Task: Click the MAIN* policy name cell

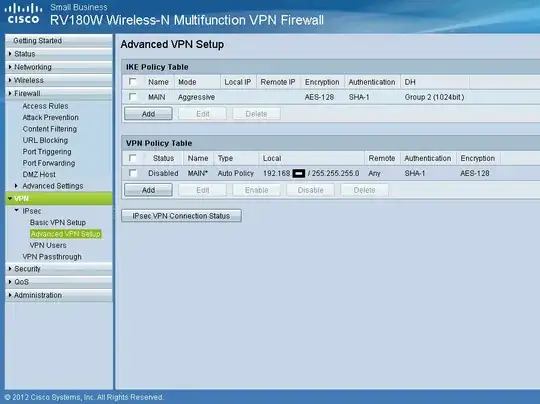Action: (198, 173)
